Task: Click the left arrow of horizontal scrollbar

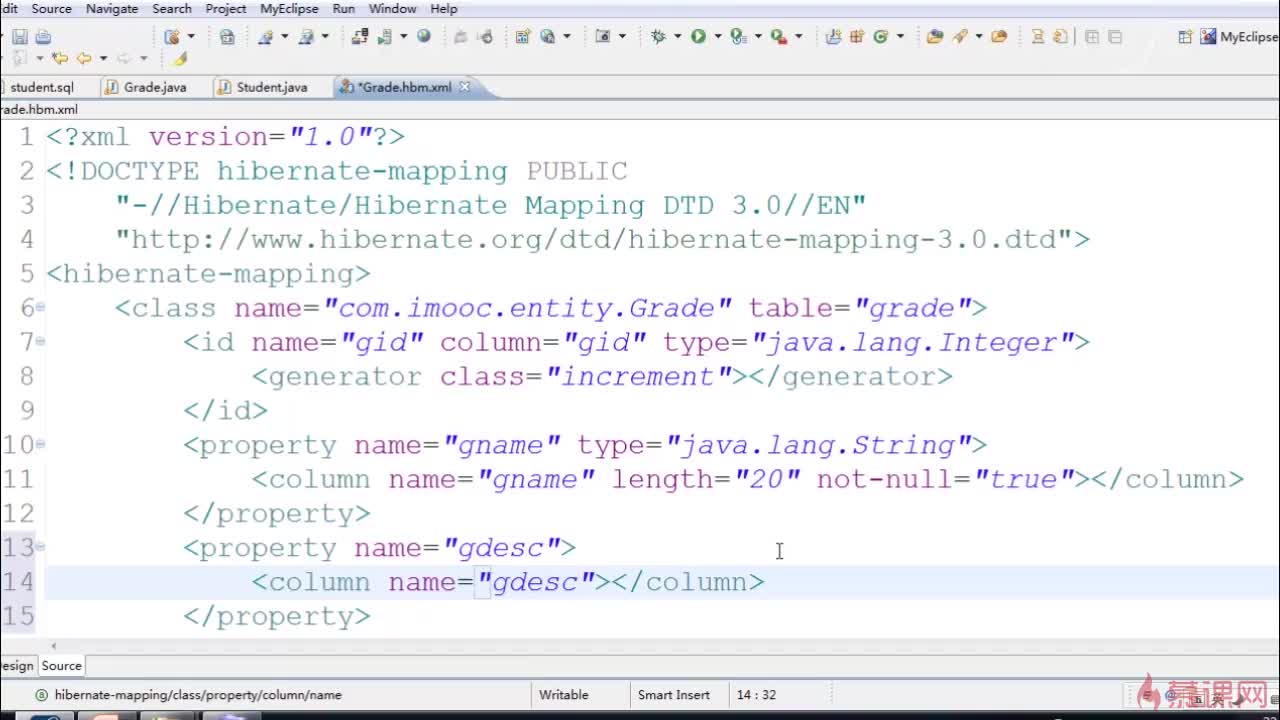Action: 53,646
